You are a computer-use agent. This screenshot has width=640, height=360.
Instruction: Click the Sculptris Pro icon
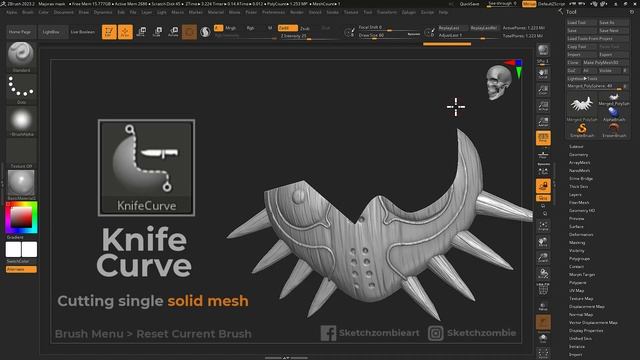(x=205, y=32)
